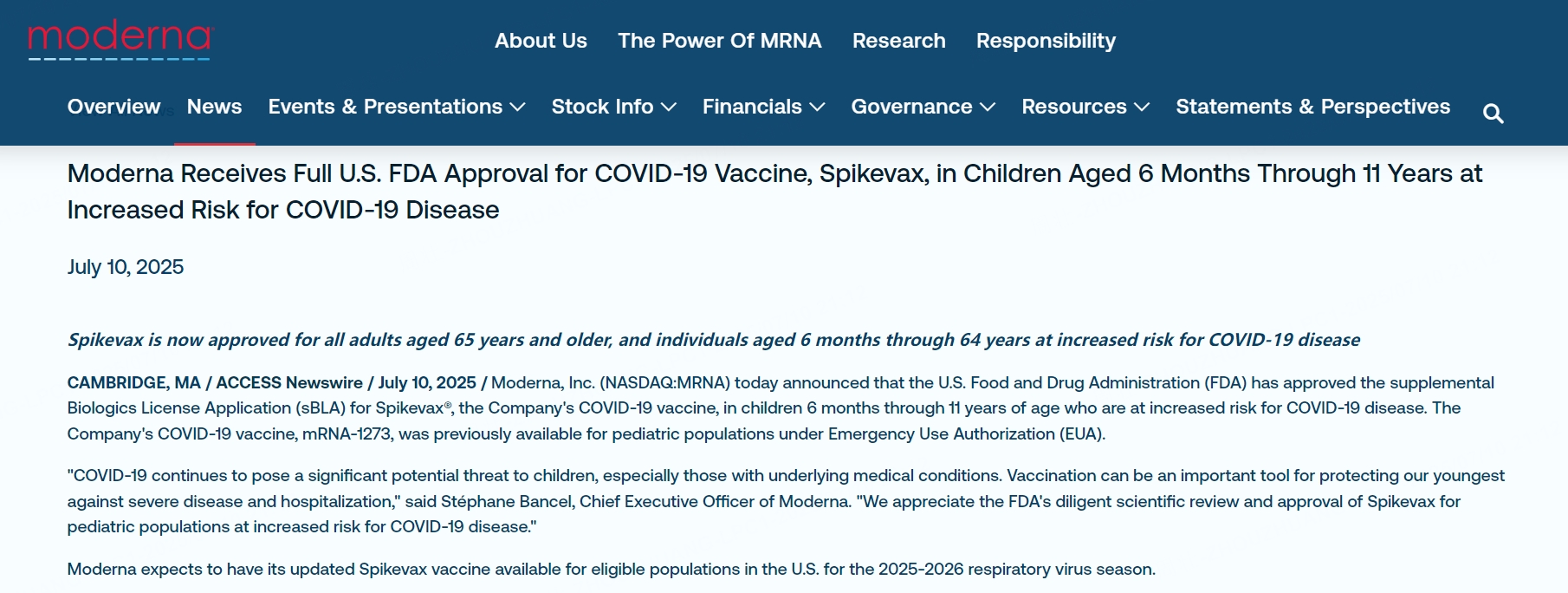Open the Responsibility menu
The height and width of the screenshot is (593, 1568).
pyautogui.click(x=1046, y=41)
